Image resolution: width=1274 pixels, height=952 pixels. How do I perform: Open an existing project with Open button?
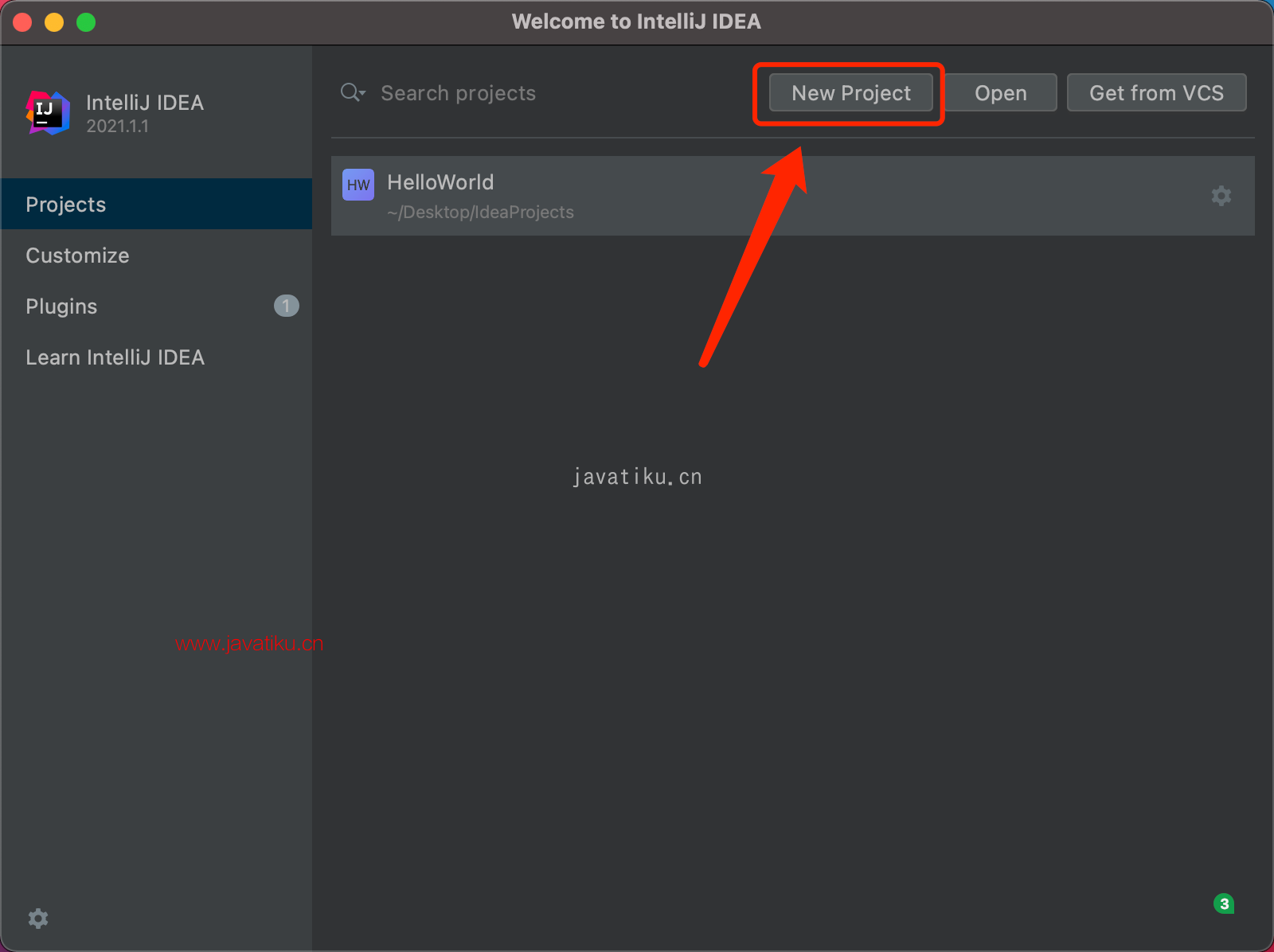click(x=1001, y=93)
